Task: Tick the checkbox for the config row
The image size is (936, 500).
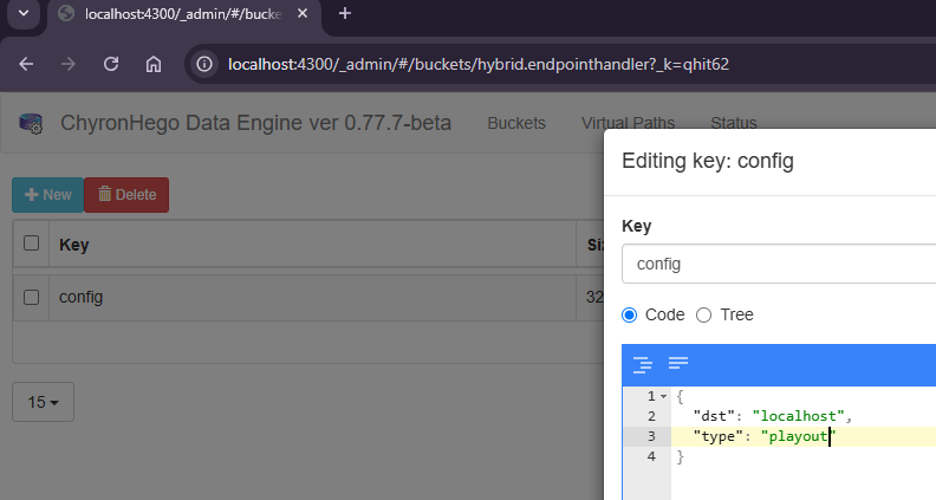Action: 31,297
